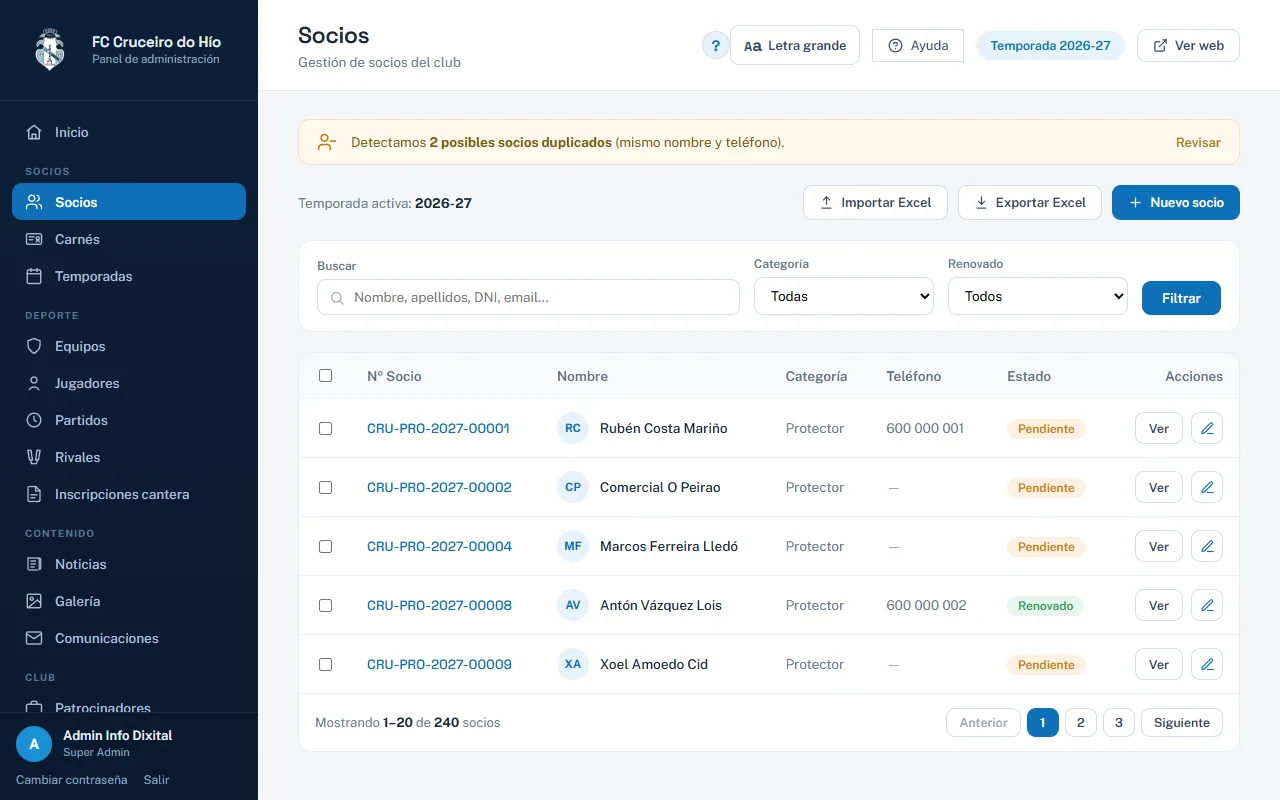Edit Xoel Amoedo Cid with pencil icon
1280x800 pixels.
pyautogui.click(x=1207, y=664)
